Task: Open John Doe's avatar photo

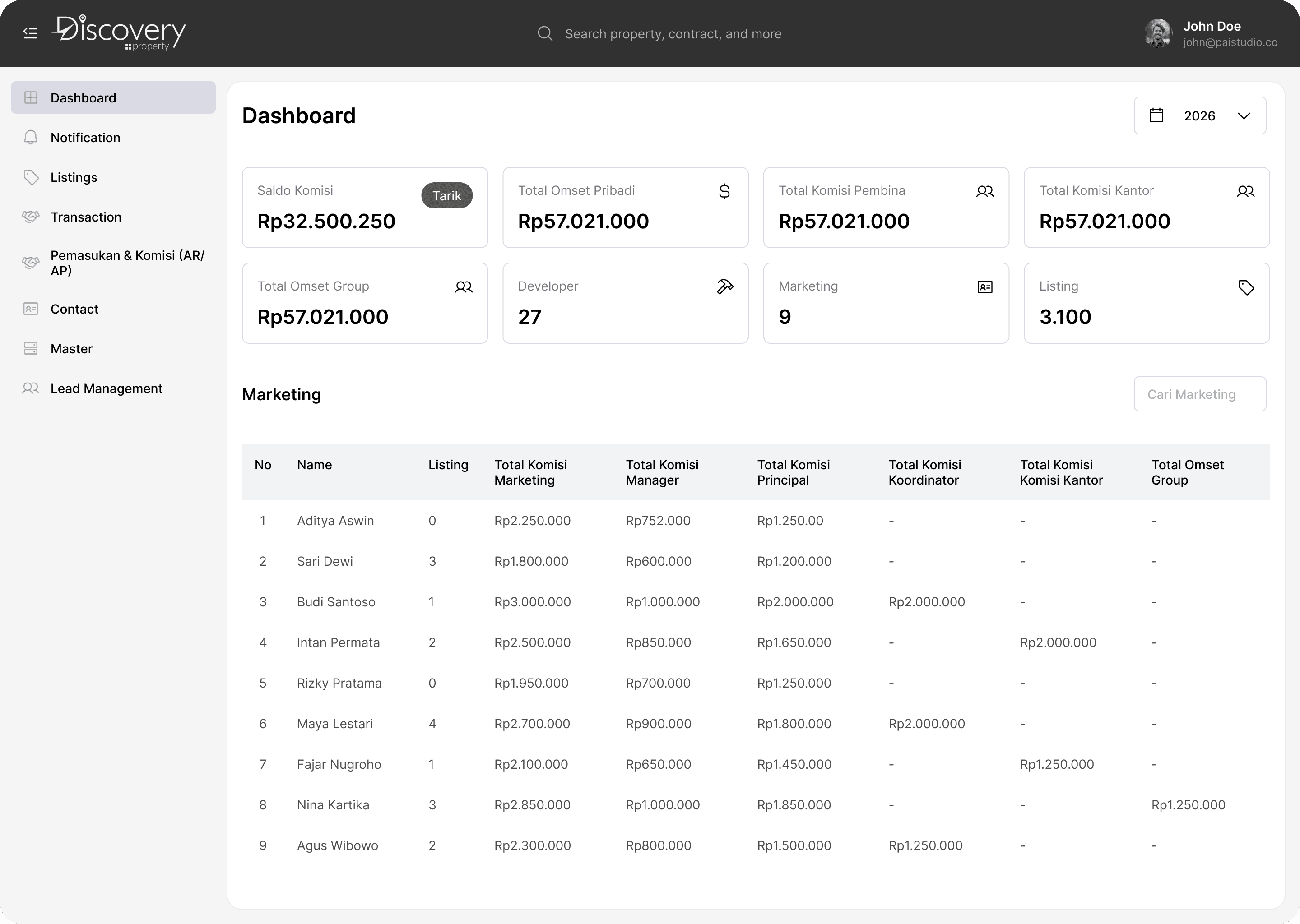Action: [1158, 33]
